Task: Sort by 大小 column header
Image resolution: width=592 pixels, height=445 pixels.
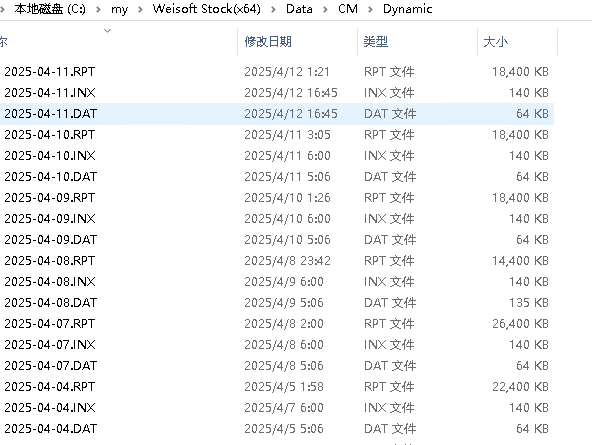Action: click(495, 41)
